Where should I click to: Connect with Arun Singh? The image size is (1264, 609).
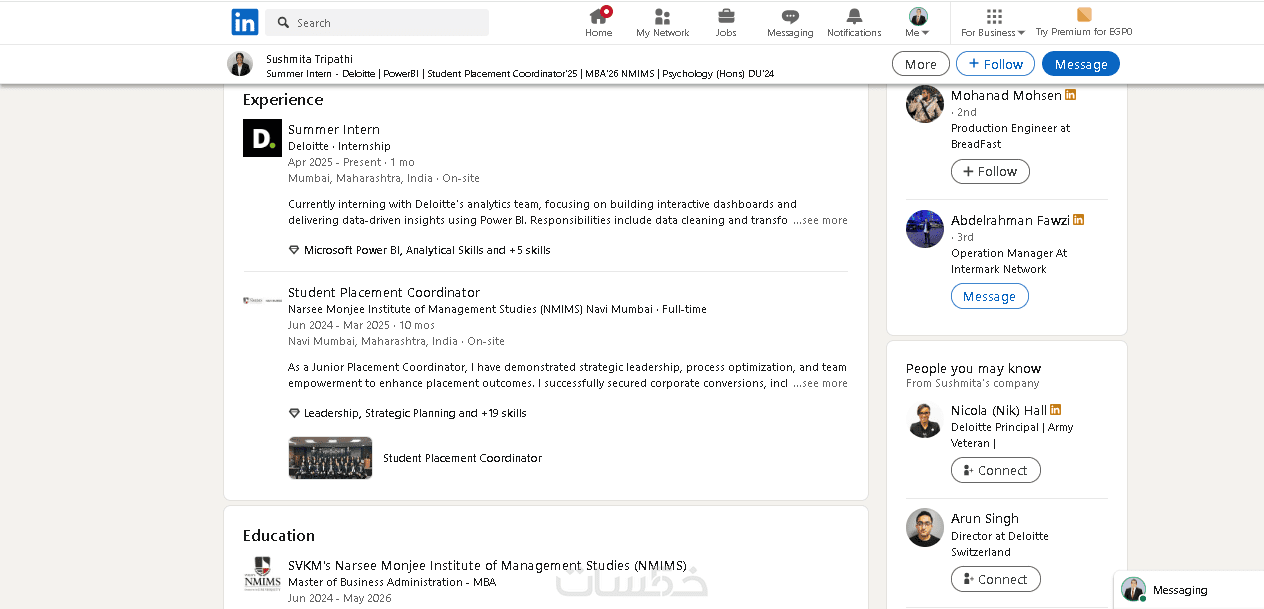click(996, 579)
